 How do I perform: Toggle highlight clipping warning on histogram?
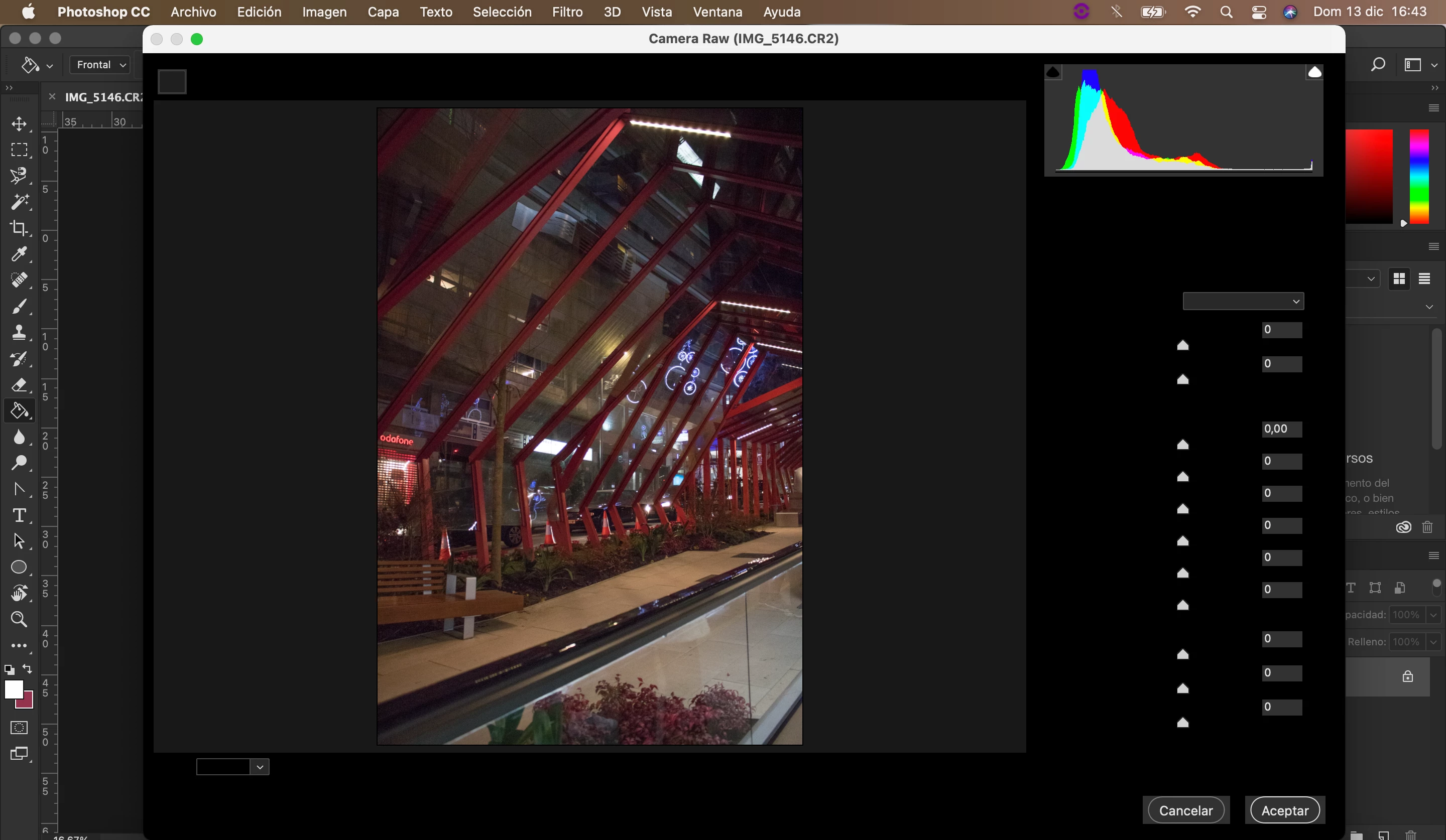[x=1314, y=72]
